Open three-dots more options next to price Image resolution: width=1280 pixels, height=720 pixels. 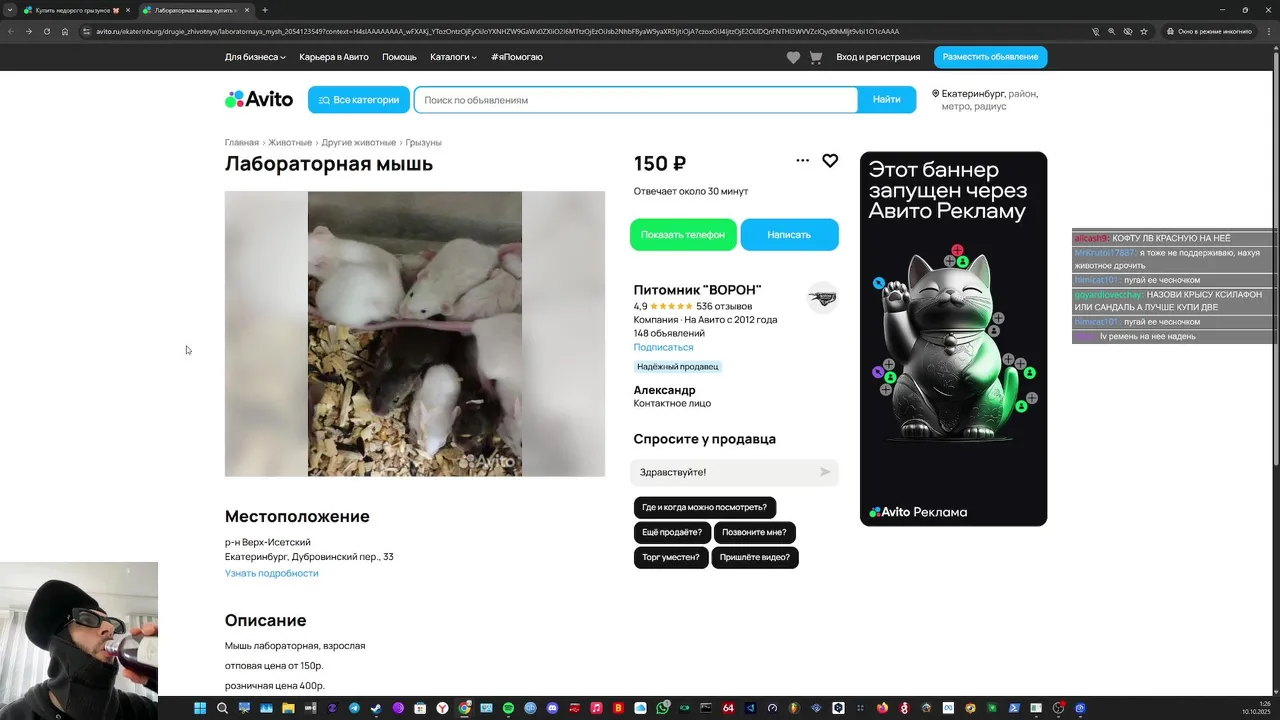802,160
